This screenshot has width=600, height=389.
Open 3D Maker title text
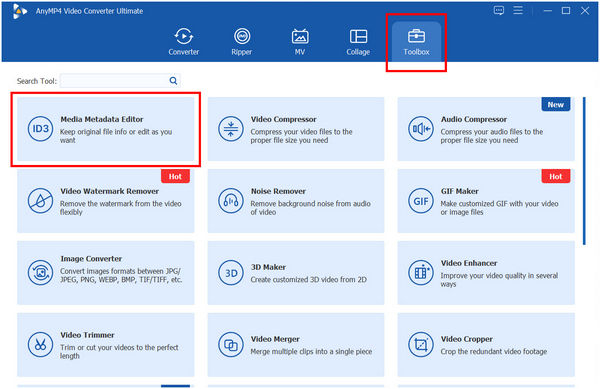[268, 267]
